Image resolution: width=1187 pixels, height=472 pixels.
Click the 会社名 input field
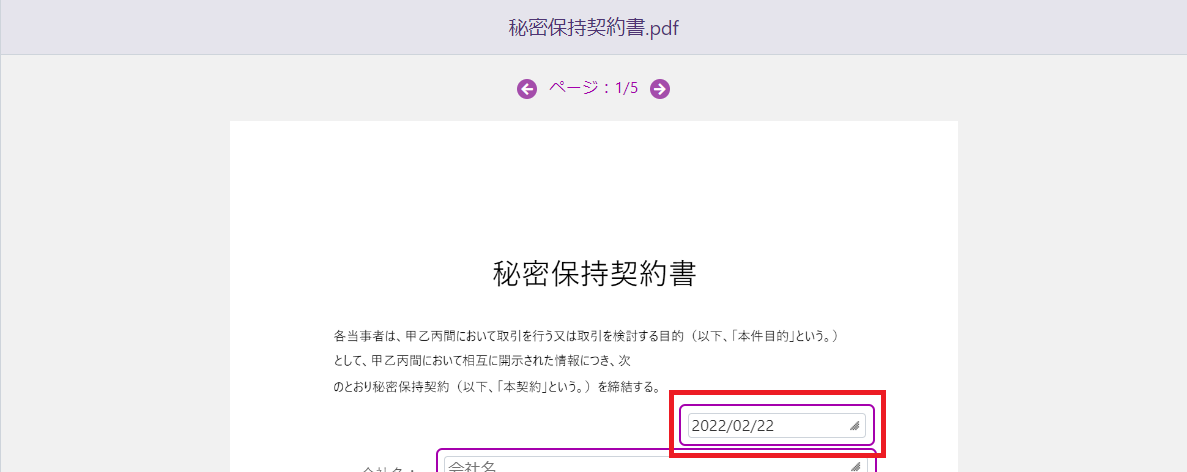click(x=655, y=464)
